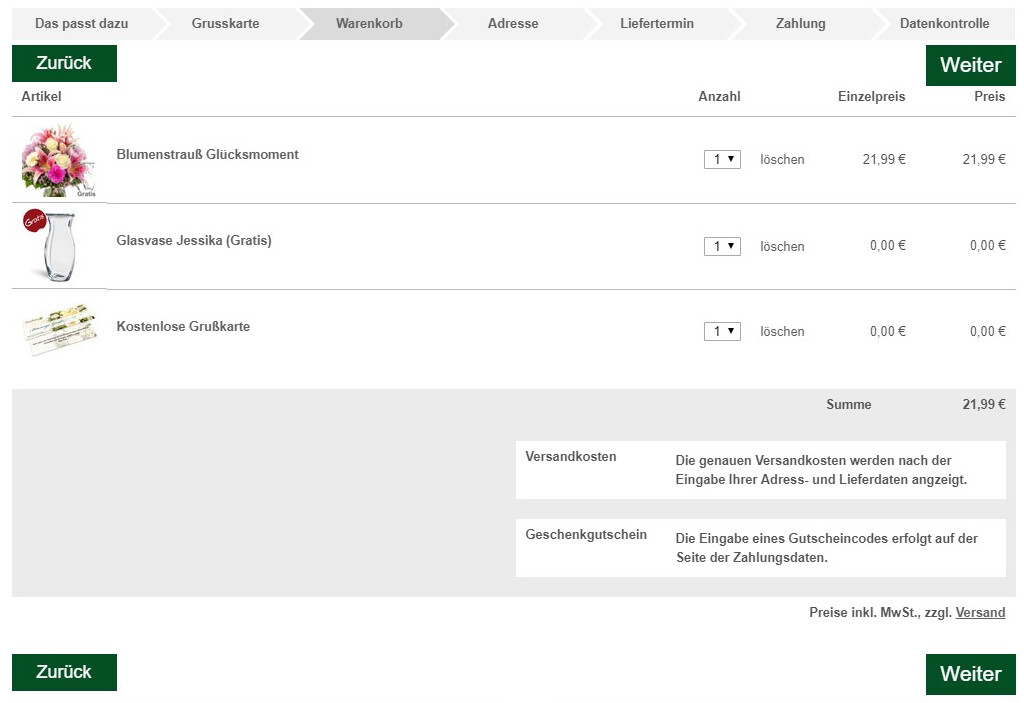Open quantity dropdown for Glasvase Jessika
Screen dimensions: 1024x703
[x=722, y=246]
